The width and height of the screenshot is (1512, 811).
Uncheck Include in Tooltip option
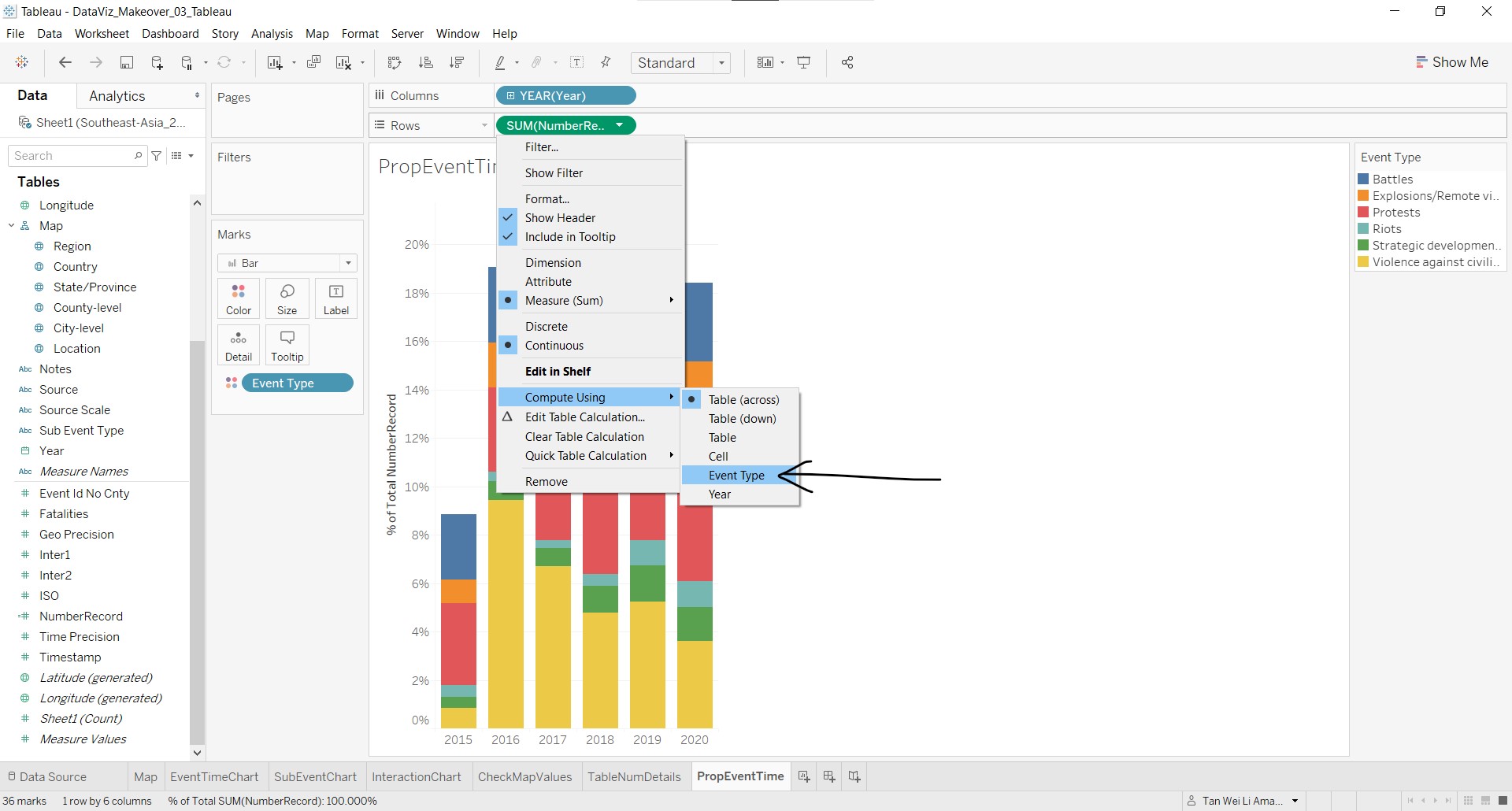pos(569,237)
